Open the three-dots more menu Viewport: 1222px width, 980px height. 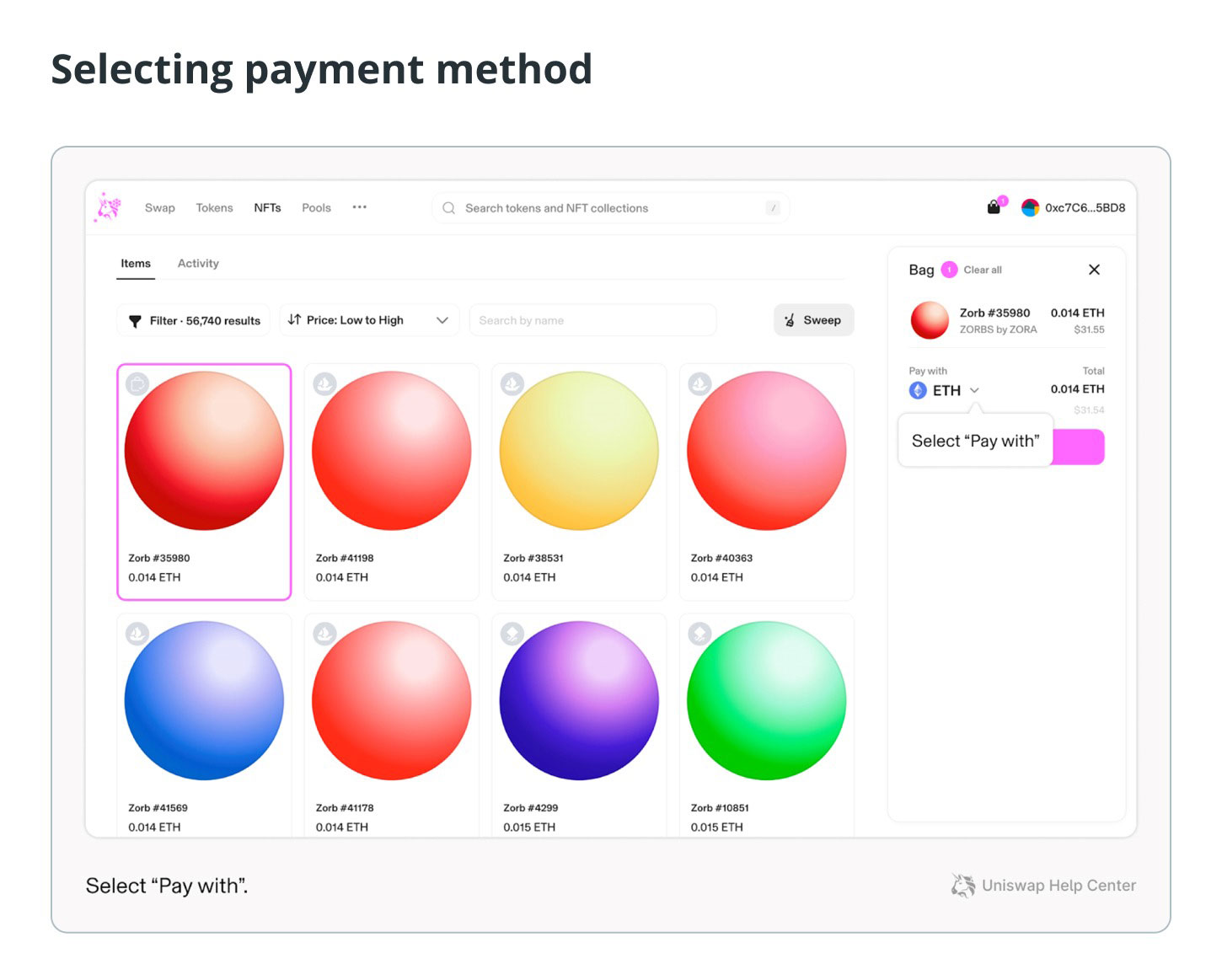[360, 207]
